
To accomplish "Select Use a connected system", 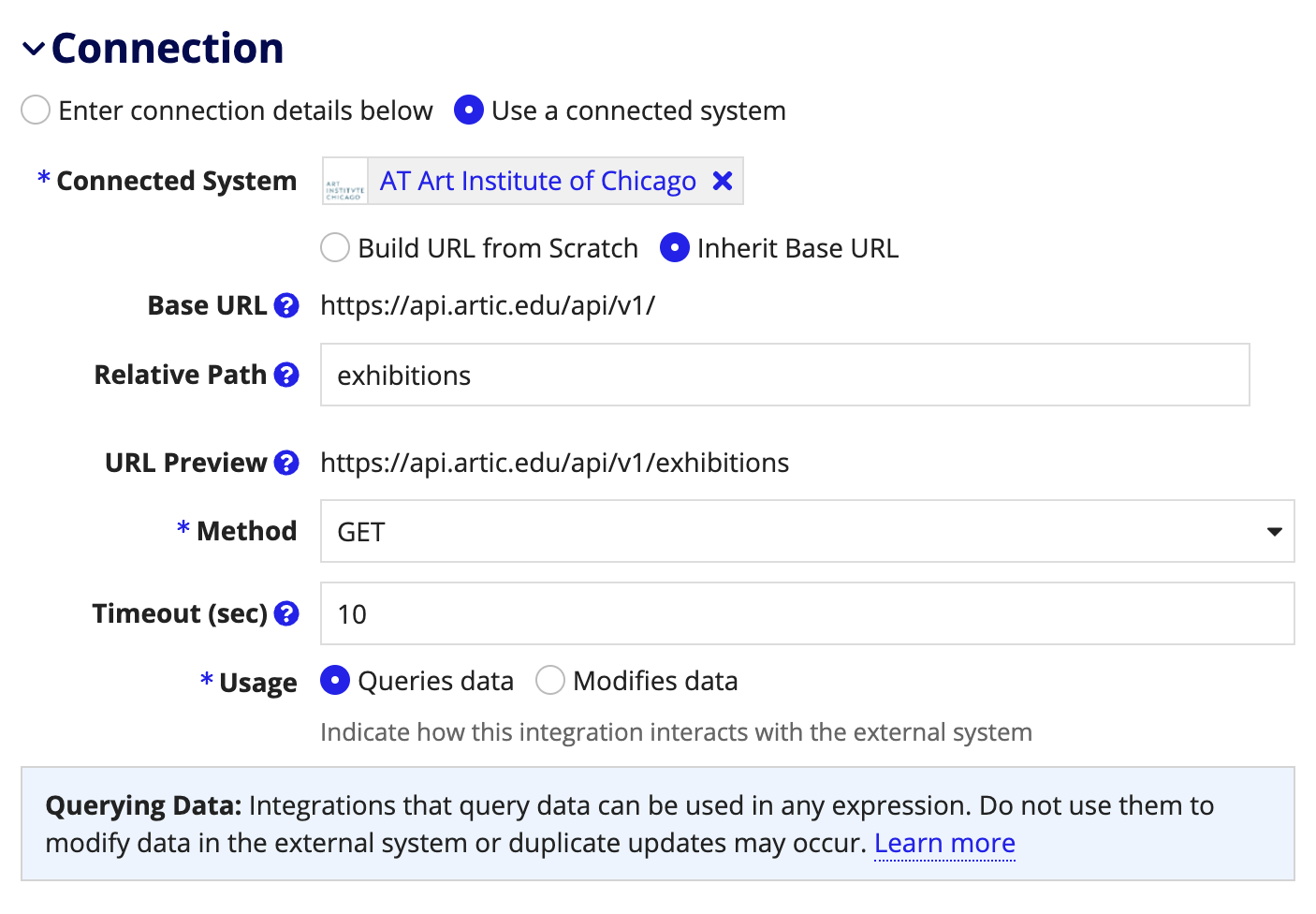I will click(x=469, y=110).
